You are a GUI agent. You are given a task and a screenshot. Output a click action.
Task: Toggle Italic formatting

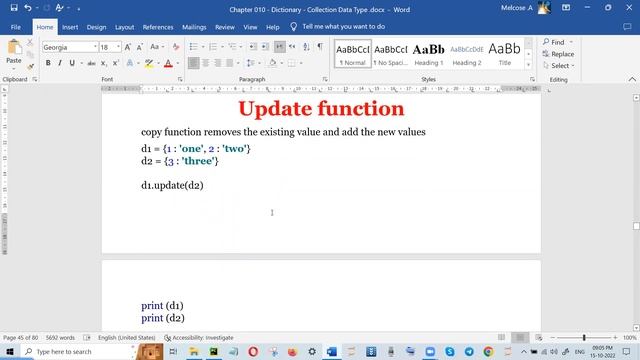pyautogui.click(x=60, y=63)
